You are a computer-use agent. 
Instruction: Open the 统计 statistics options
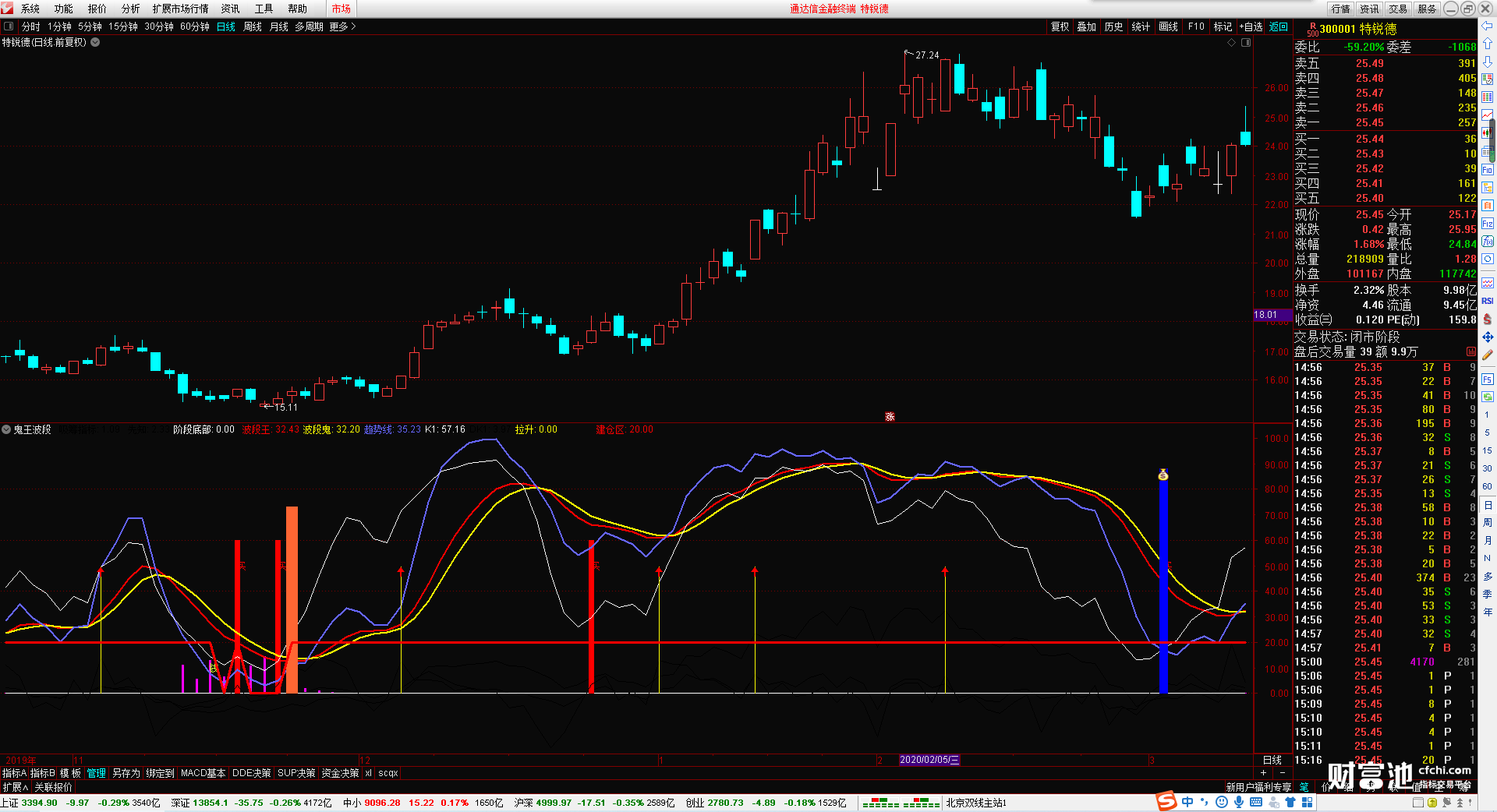pyautogui.click(x=1141, y=26)
